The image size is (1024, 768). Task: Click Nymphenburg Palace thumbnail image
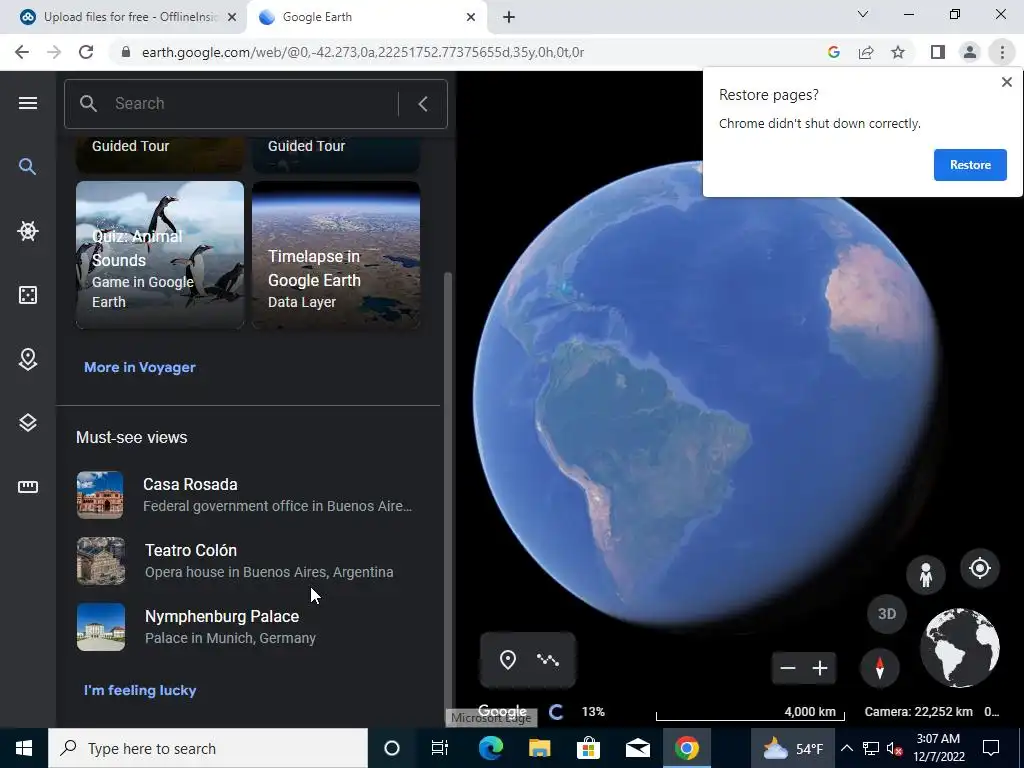(101, 627)
